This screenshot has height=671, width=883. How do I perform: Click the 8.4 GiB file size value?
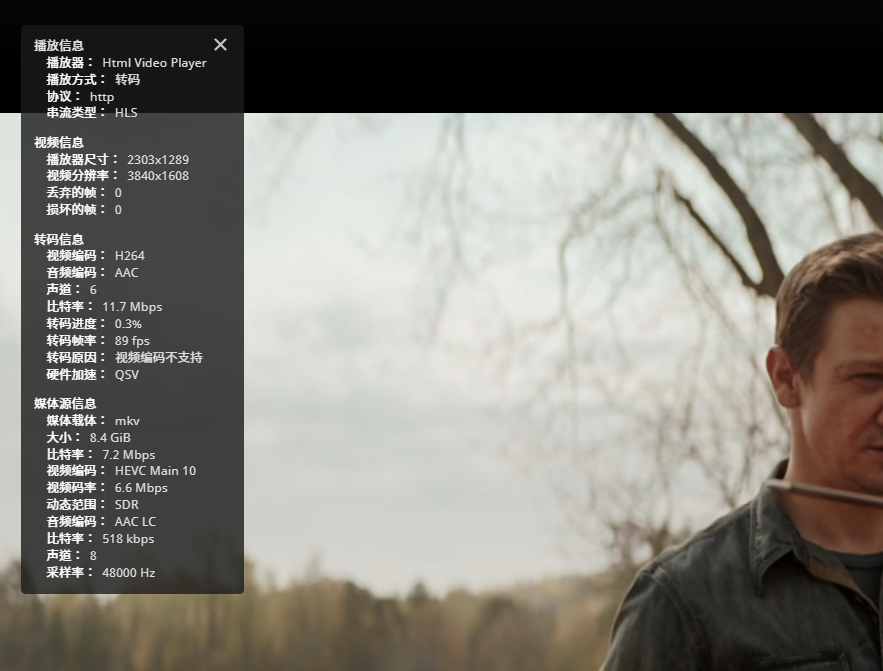coord(110,438)
